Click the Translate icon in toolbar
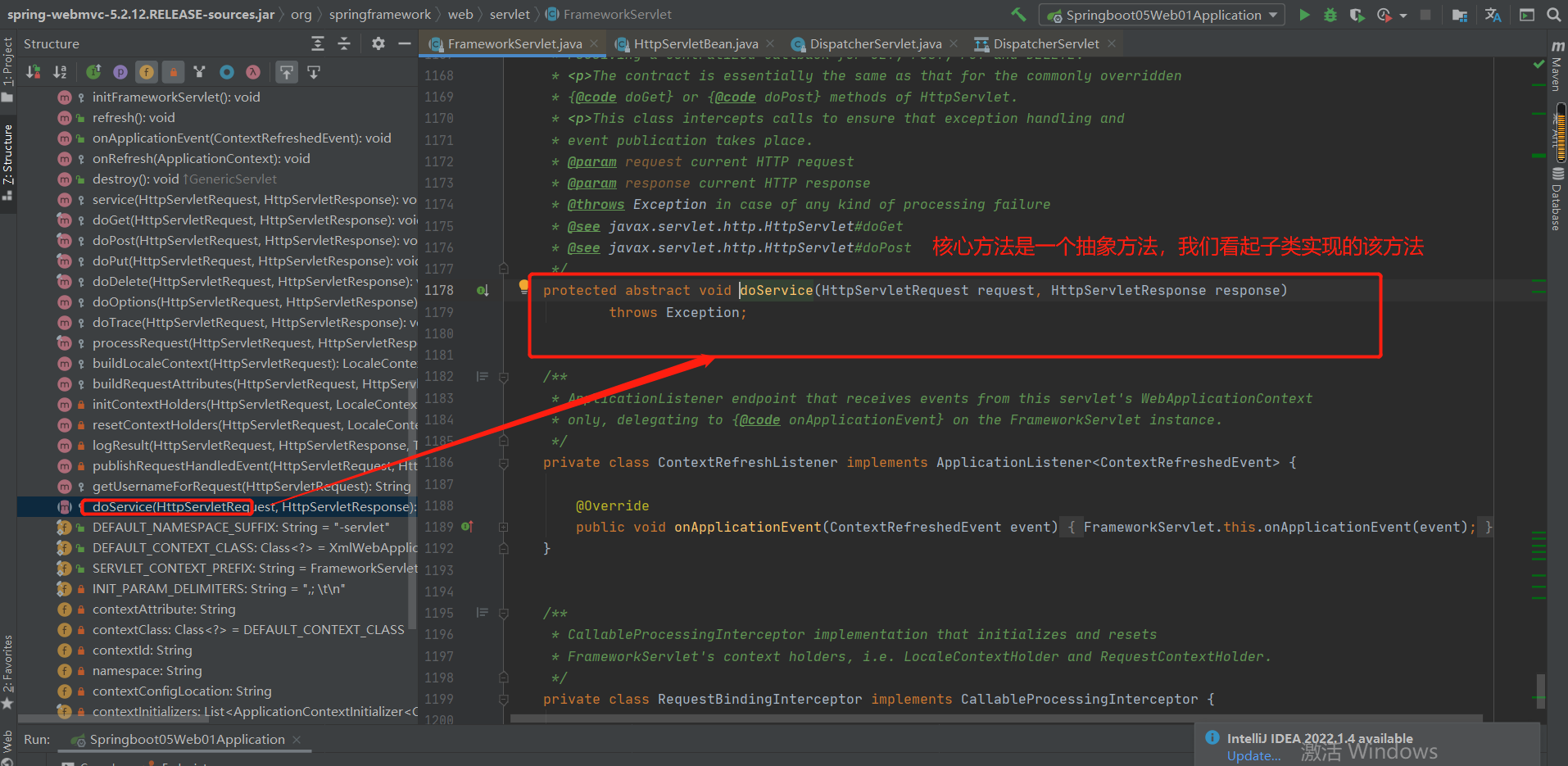 (1493, 15)
